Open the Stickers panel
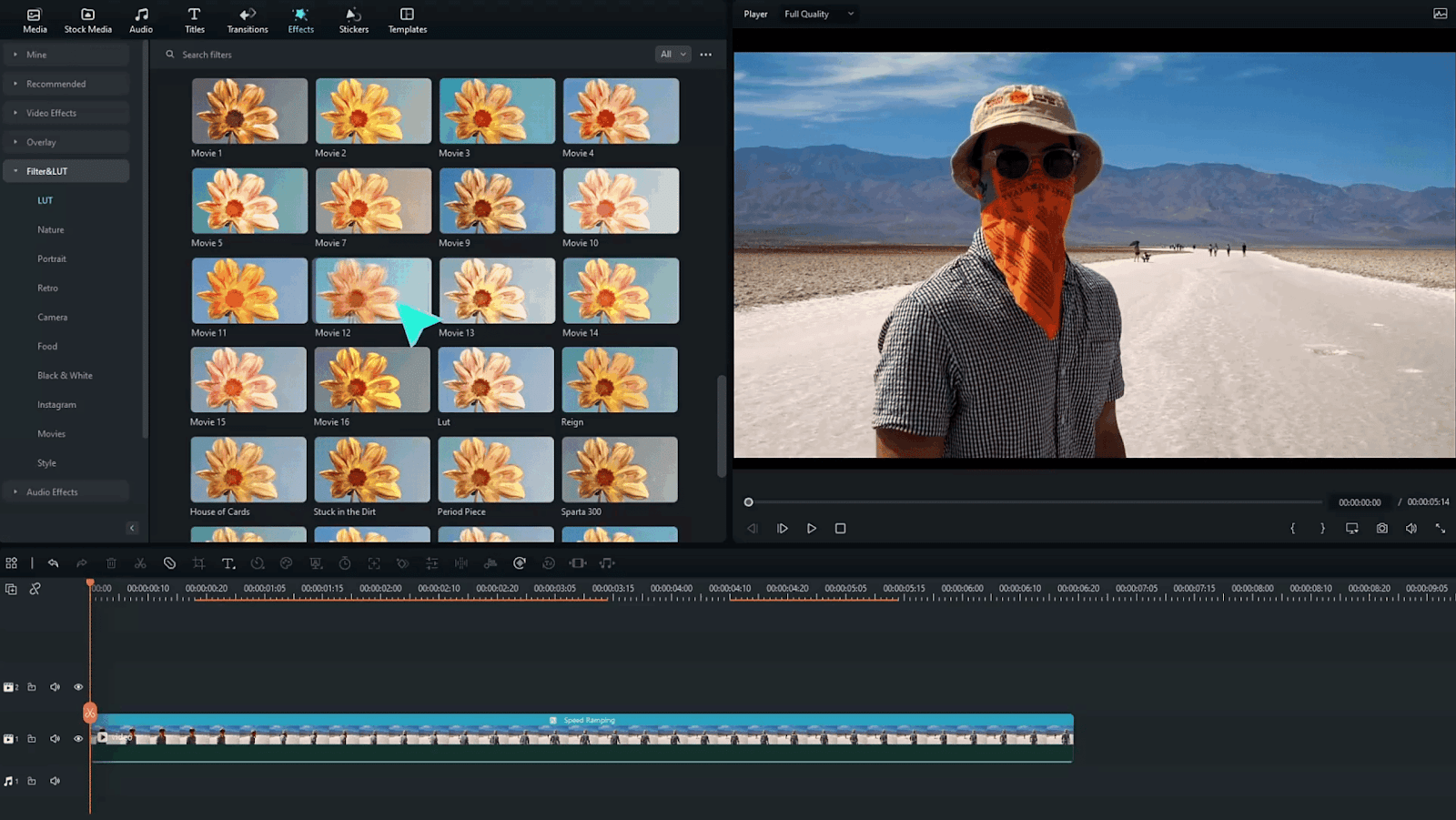The image size is (1456, 820). (x=353, y=19)
